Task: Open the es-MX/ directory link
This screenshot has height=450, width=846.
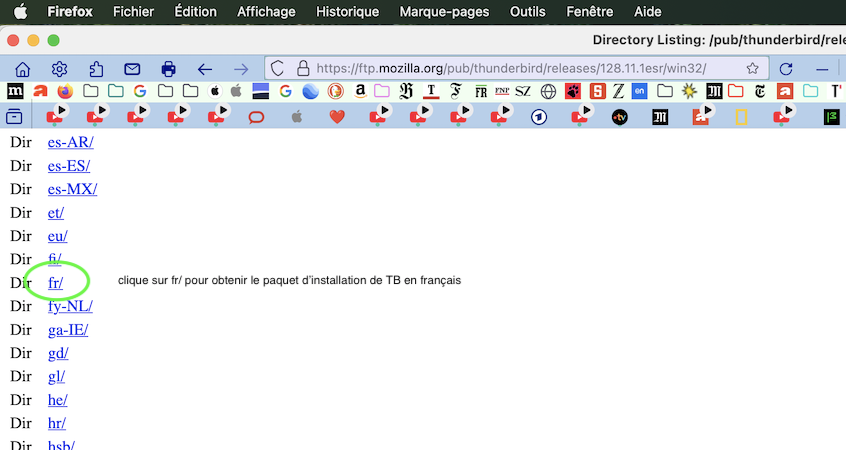Action: 73,189
